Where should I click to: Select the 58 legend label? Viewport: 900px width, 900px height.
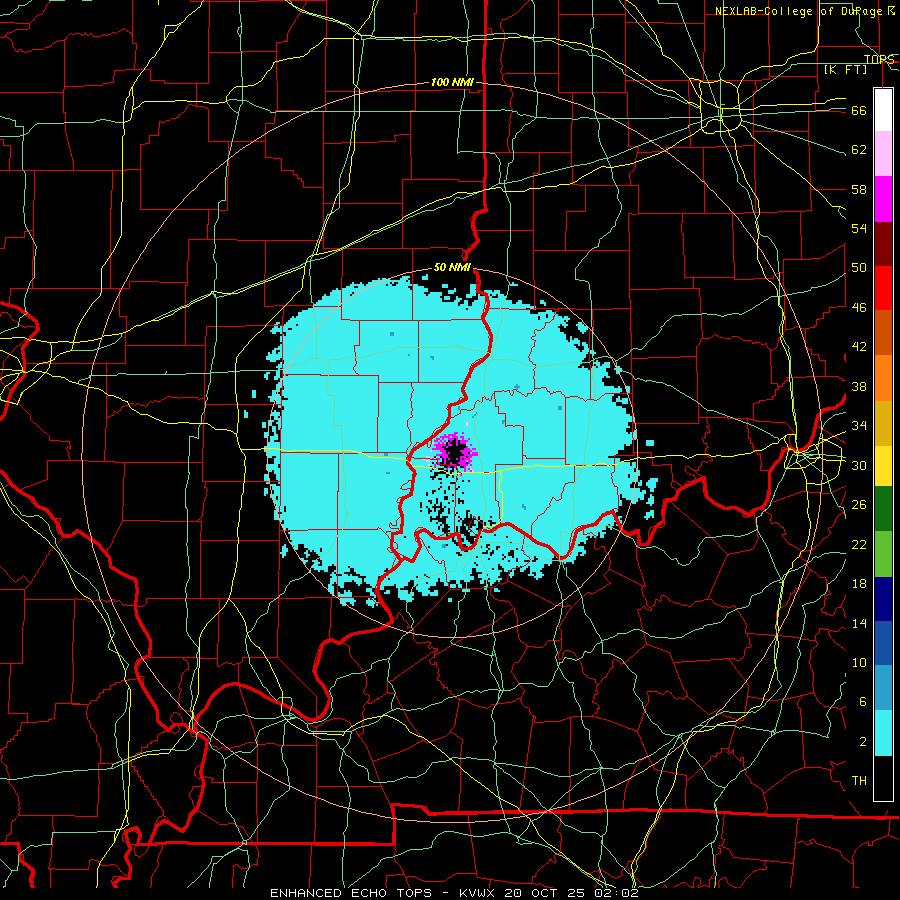click(x=859, y=189)
